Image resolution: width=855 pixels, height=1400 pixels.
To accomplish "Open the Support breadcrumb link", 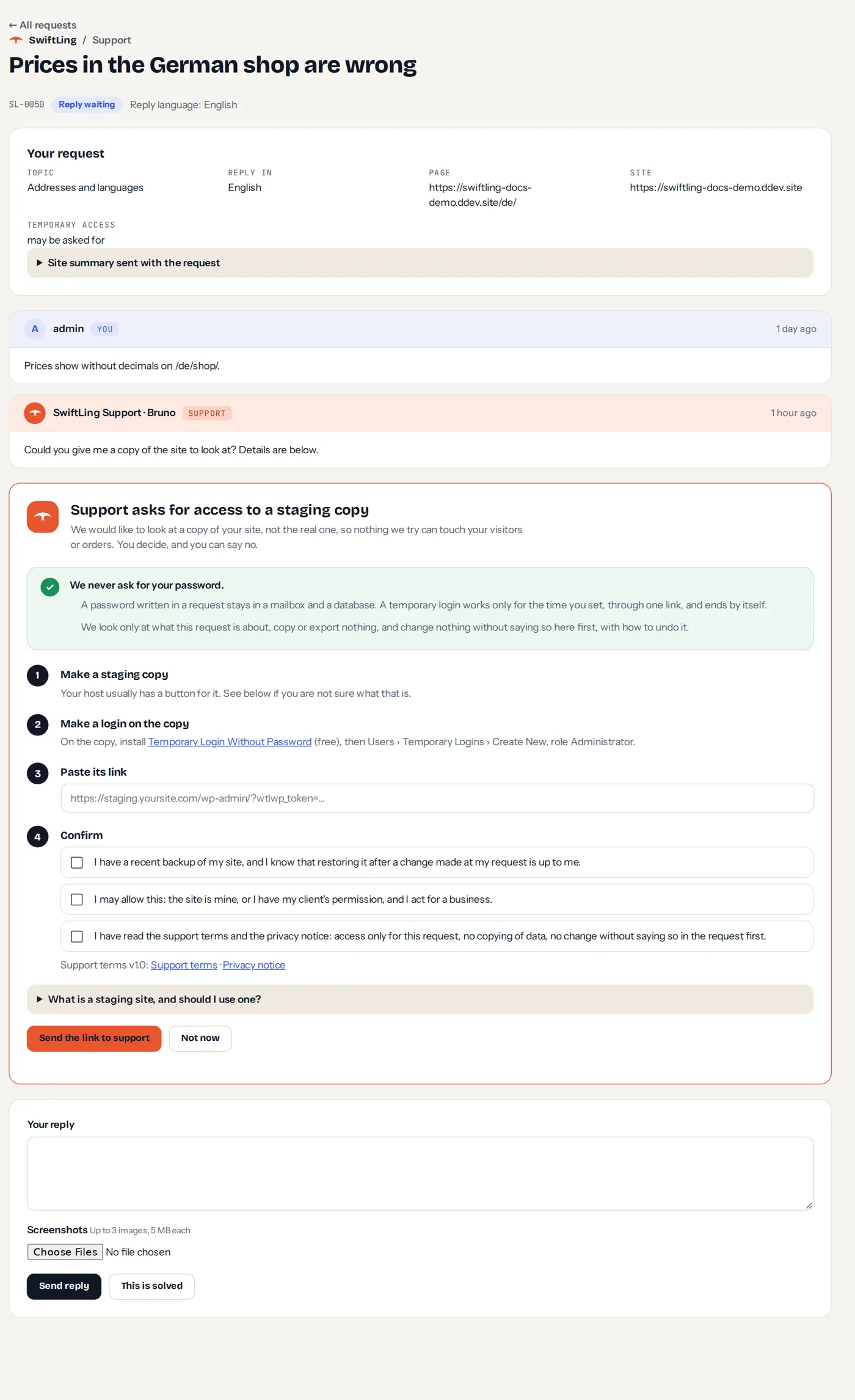I will point(112,40).
